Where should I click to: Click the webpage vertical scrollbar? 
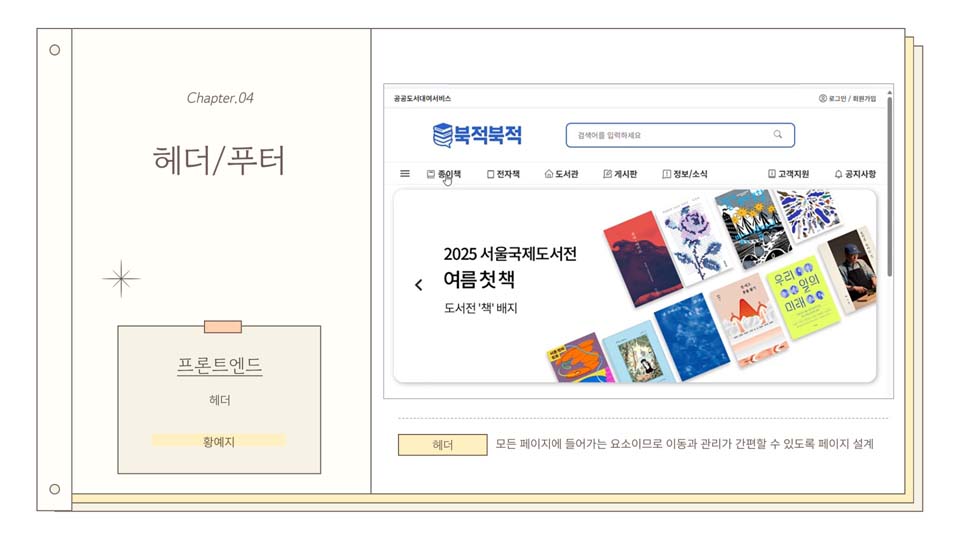tap(889, 184)
